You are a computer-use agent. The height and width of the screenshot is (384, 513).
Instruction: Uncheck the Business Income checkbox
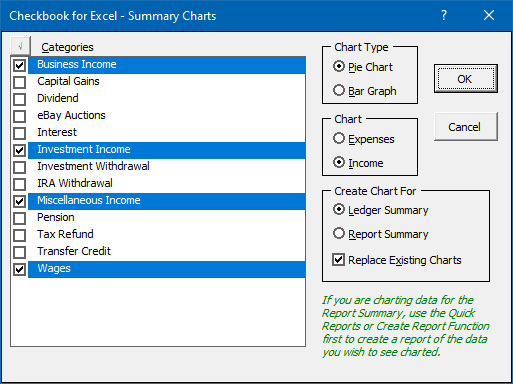point(20,65)
